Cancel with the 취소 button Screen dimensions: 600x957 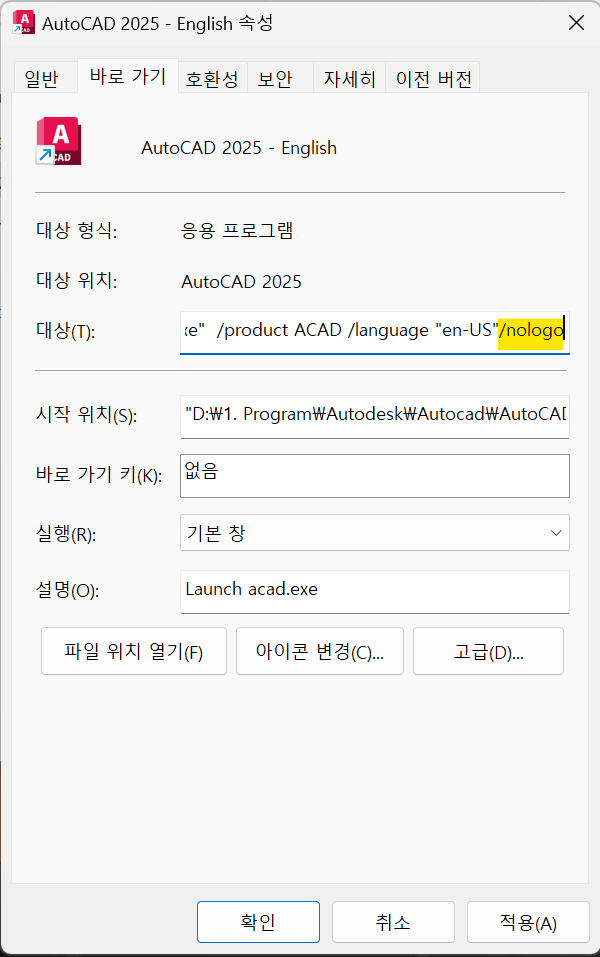tap(393, 922)
